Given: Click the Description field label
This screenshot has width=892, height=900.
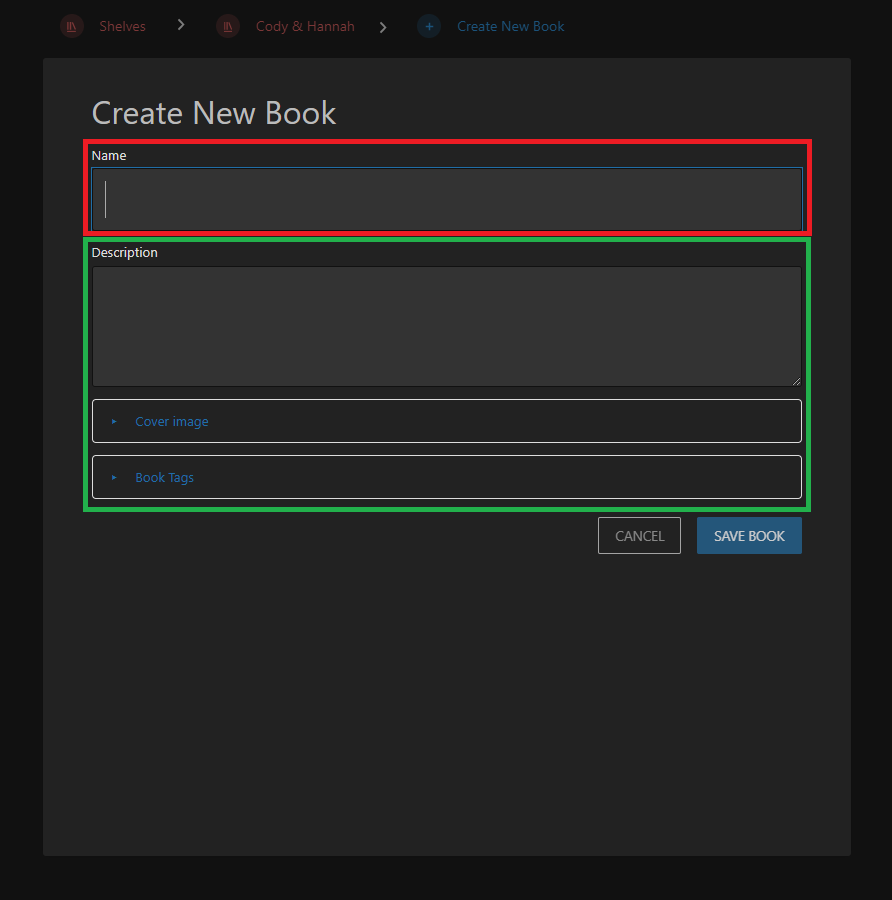Looking at the screenshot, I should point(125,253).
